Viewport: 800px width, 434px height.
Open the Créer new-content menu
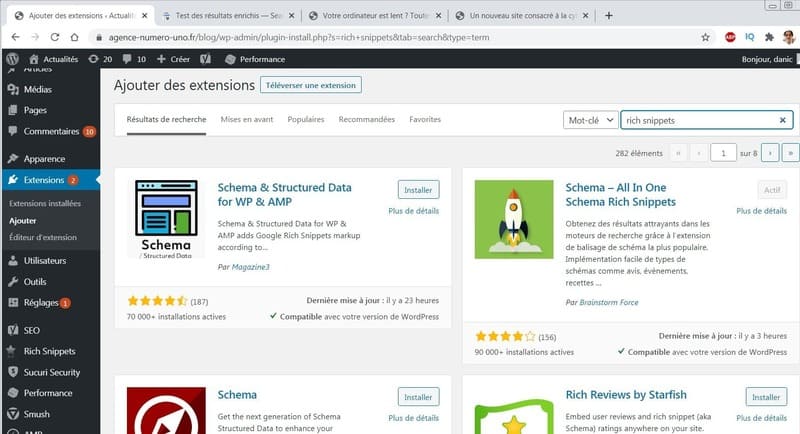coord(173,59)
